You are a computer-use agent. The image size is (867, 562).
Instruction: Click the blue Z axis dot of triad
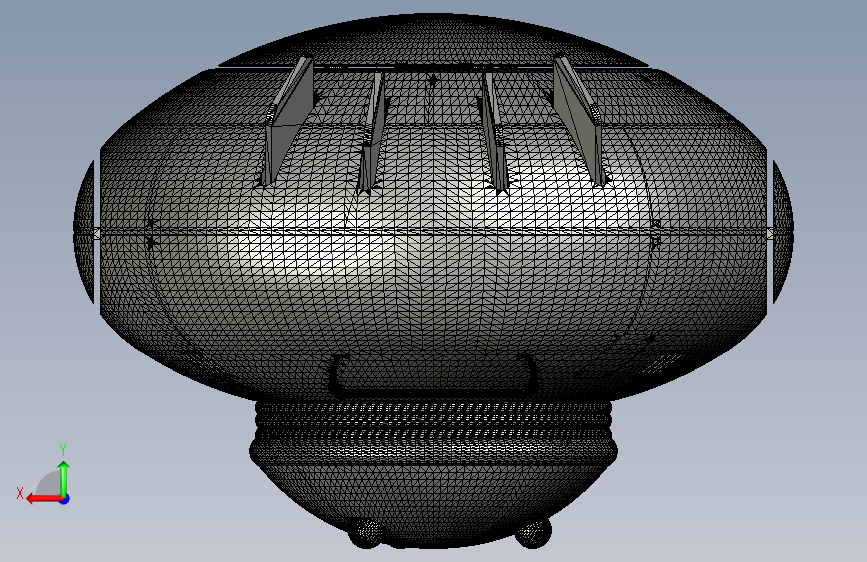point(65,499)
